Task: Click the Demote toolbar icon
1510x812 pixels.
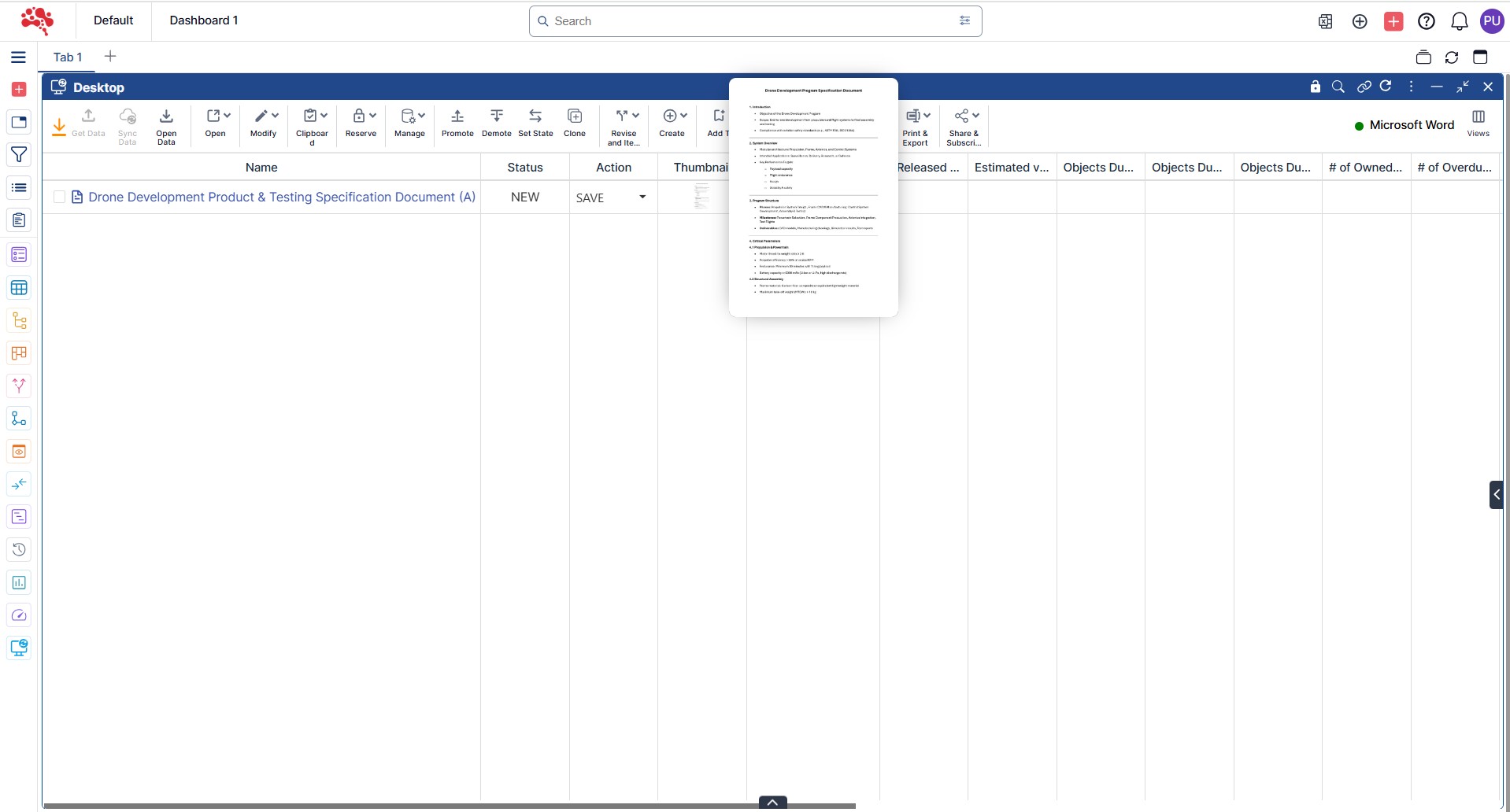Action: [496, 116]
